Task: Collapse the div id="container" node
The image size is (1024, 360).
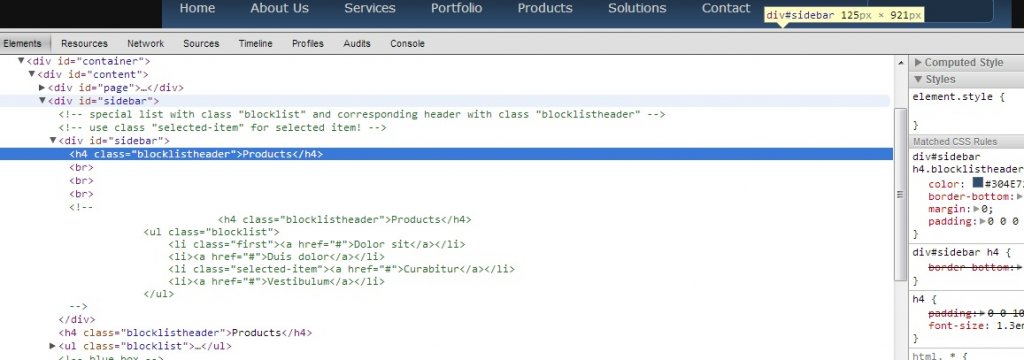Action: point(21,61)
